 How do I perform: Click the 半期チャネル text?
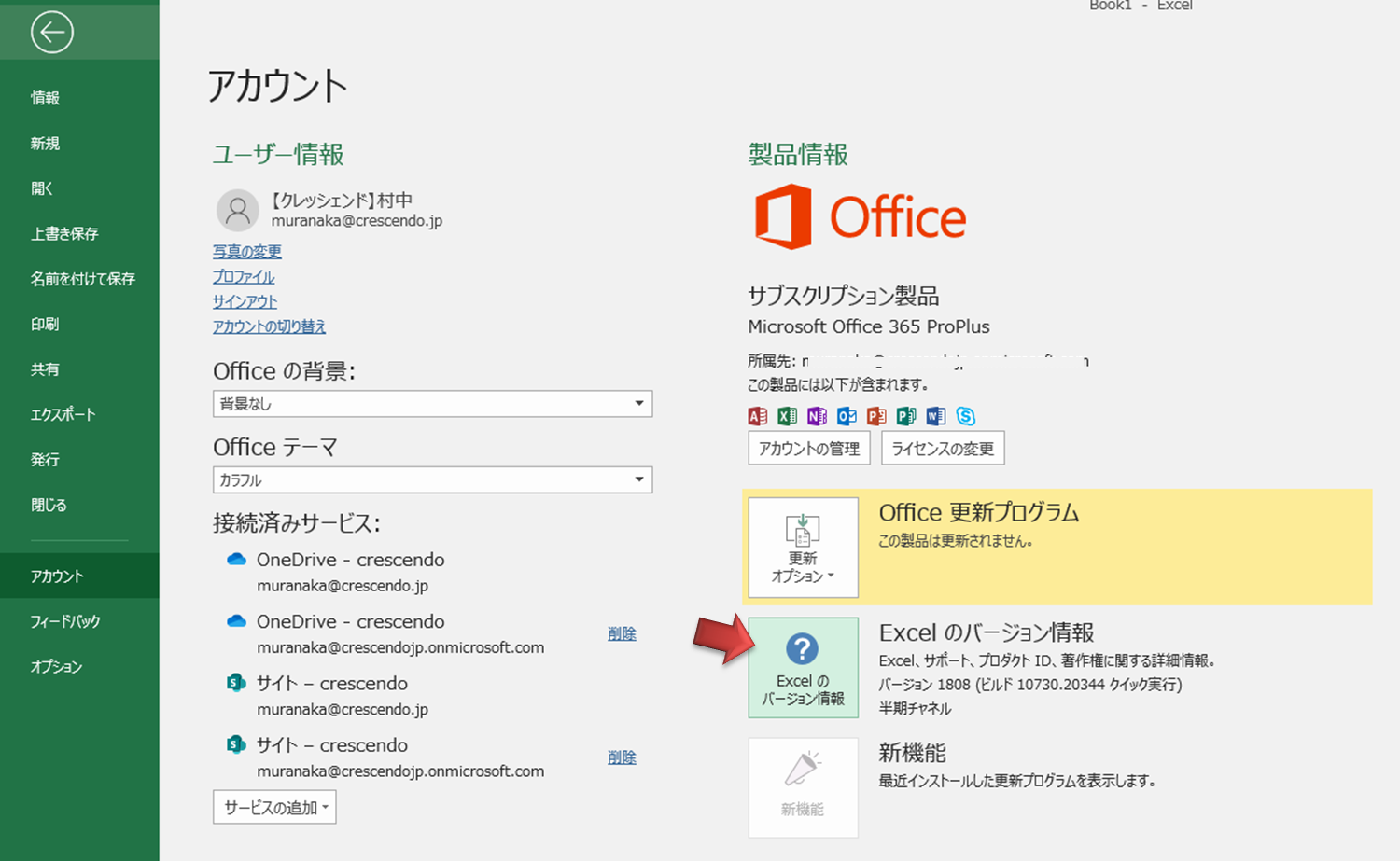pyautogui.click(x=915, y=709)
